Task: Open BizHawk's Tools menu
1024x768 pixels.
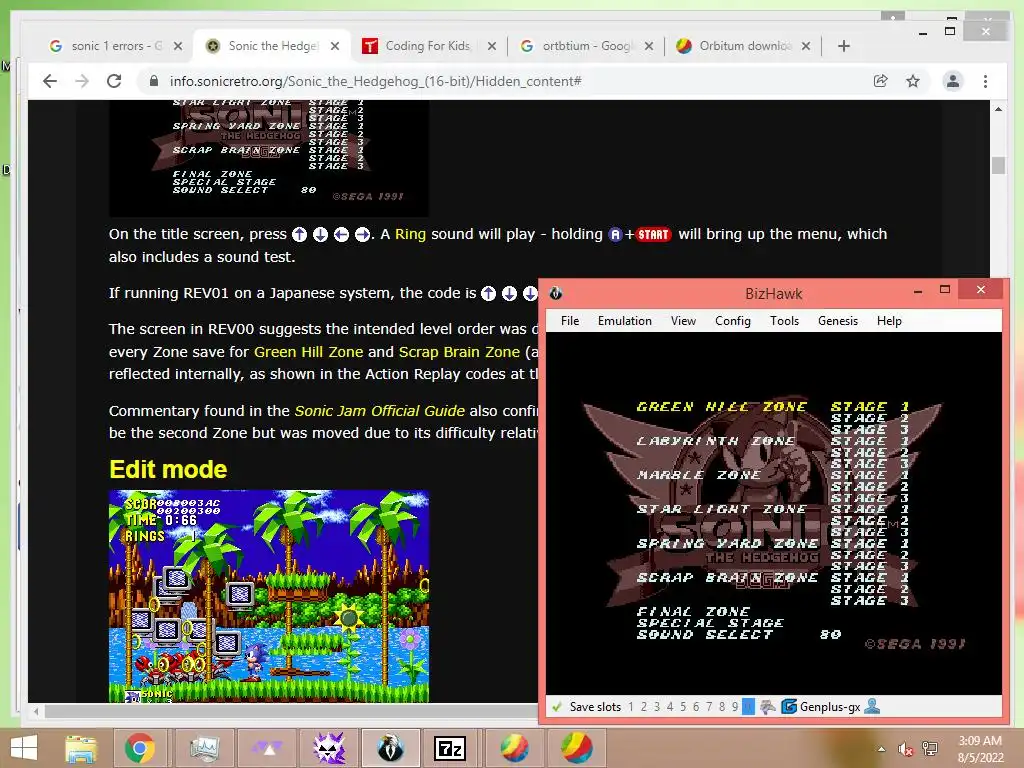Action: [x=784, y=321]
